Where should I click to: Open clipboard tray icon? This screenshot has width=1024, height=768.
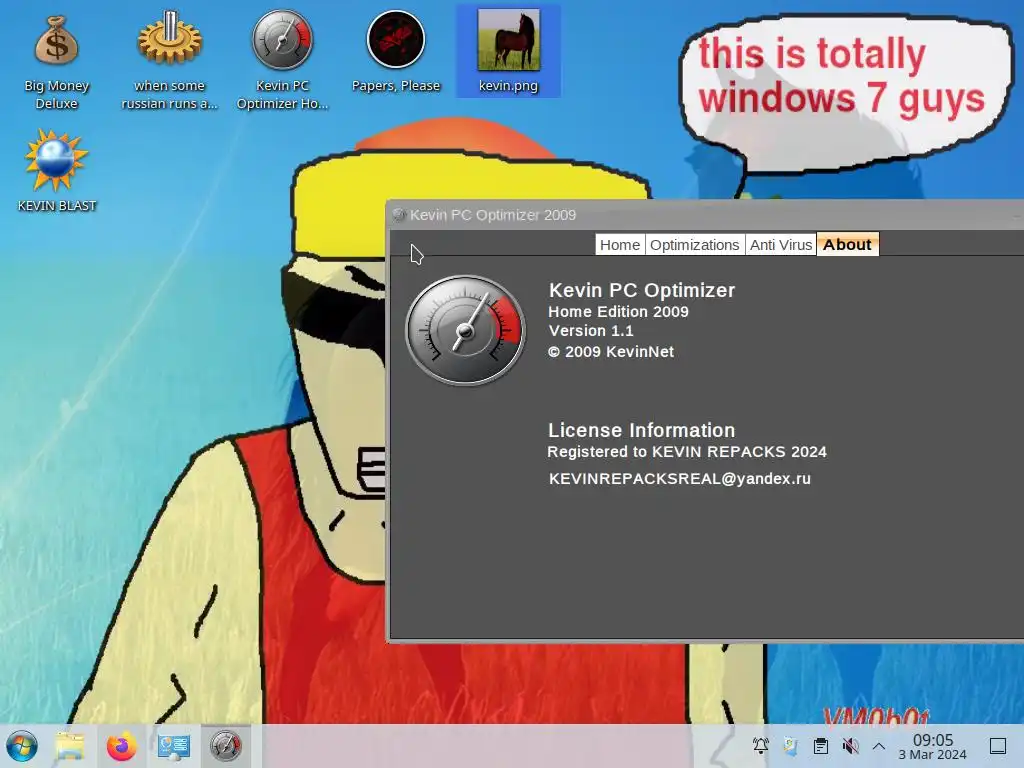[x=821, y=746]
